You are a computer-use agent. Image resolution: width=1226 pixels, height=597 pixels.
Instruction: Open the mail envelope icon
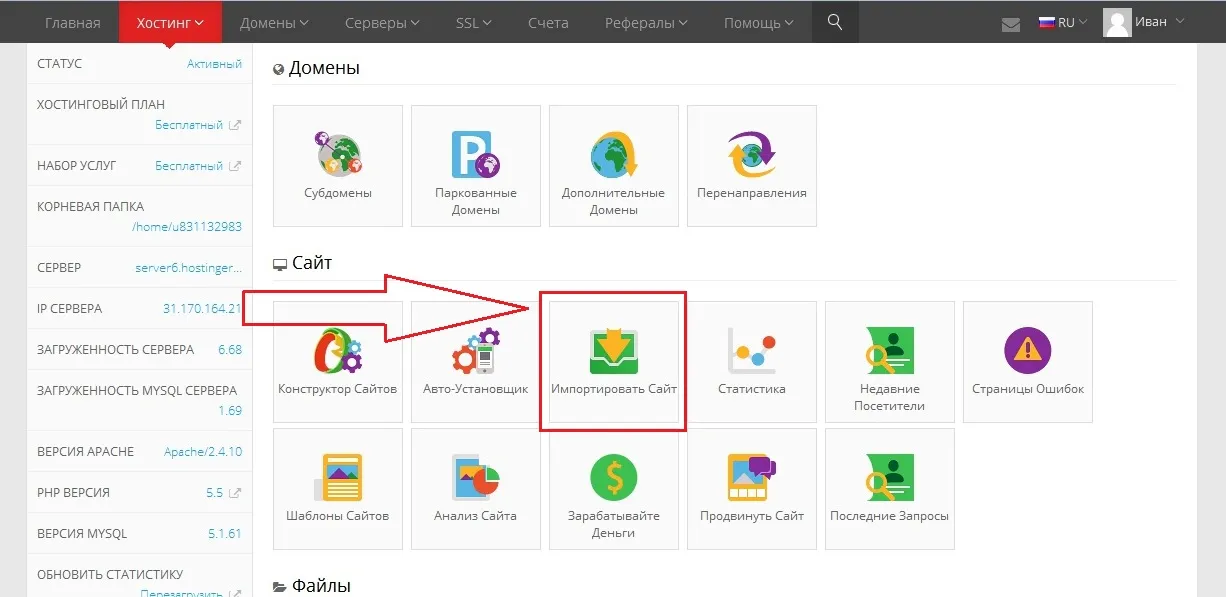pyautogui.click(x=1011, y=24)
